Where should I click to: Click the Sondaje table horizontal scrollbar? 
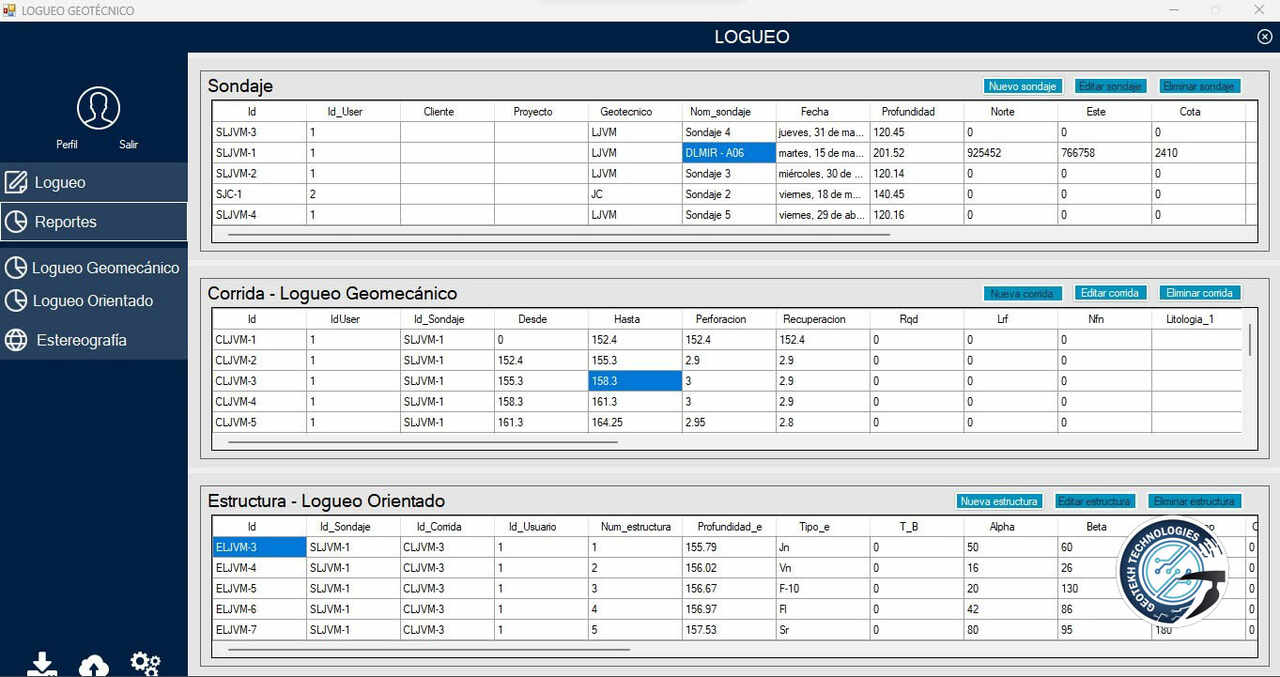coord(558,236)
